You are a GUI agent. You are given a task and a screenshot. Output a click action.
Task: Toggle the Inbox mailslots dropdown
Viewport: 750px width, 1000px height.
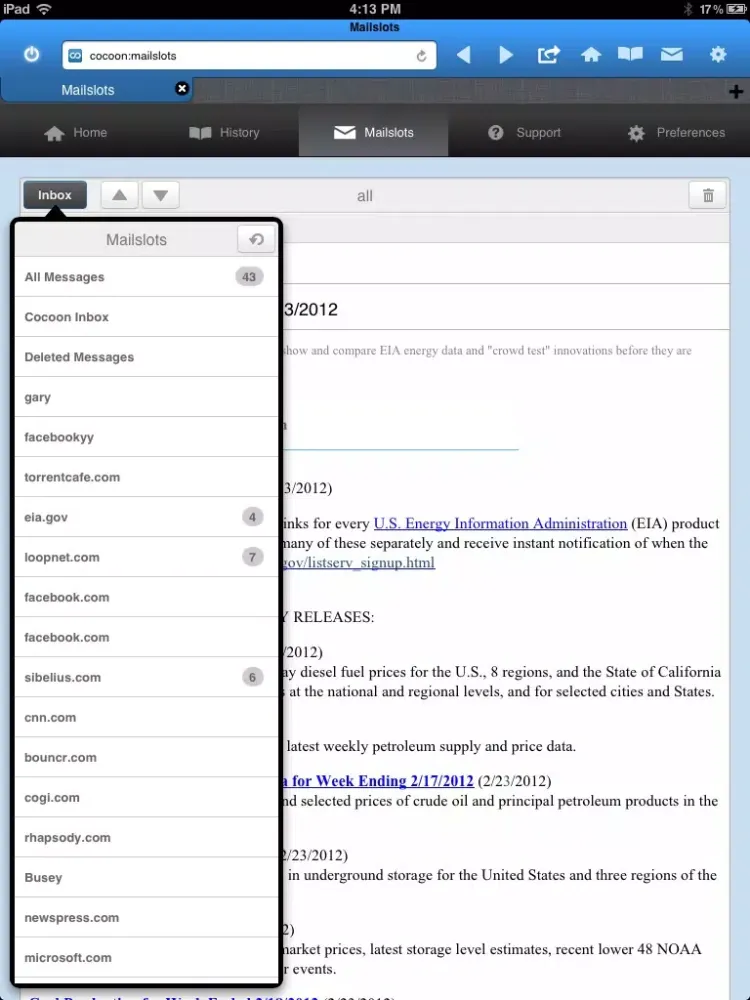[x=55, y=195]
